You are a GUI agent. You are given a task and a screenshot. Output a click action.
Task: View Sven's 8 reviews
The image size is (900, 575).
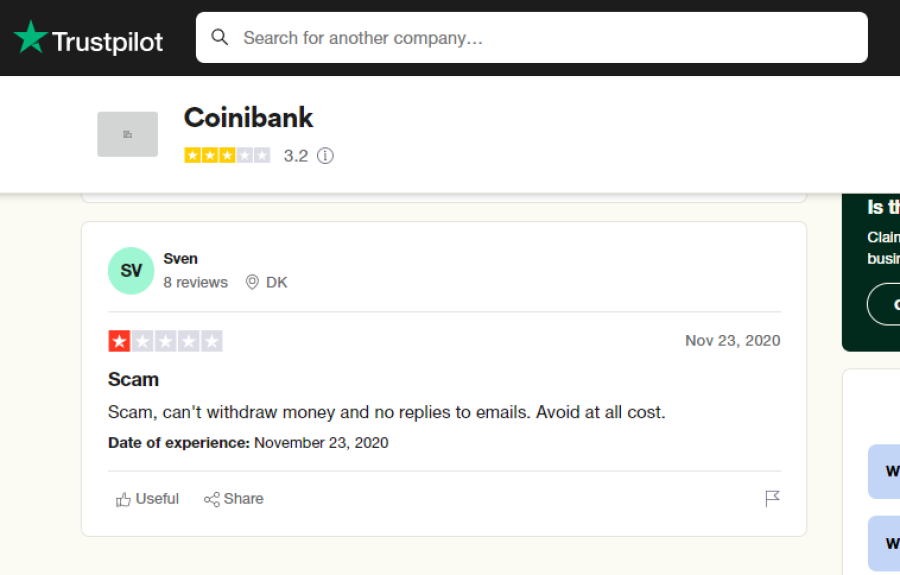coord(195,282)
